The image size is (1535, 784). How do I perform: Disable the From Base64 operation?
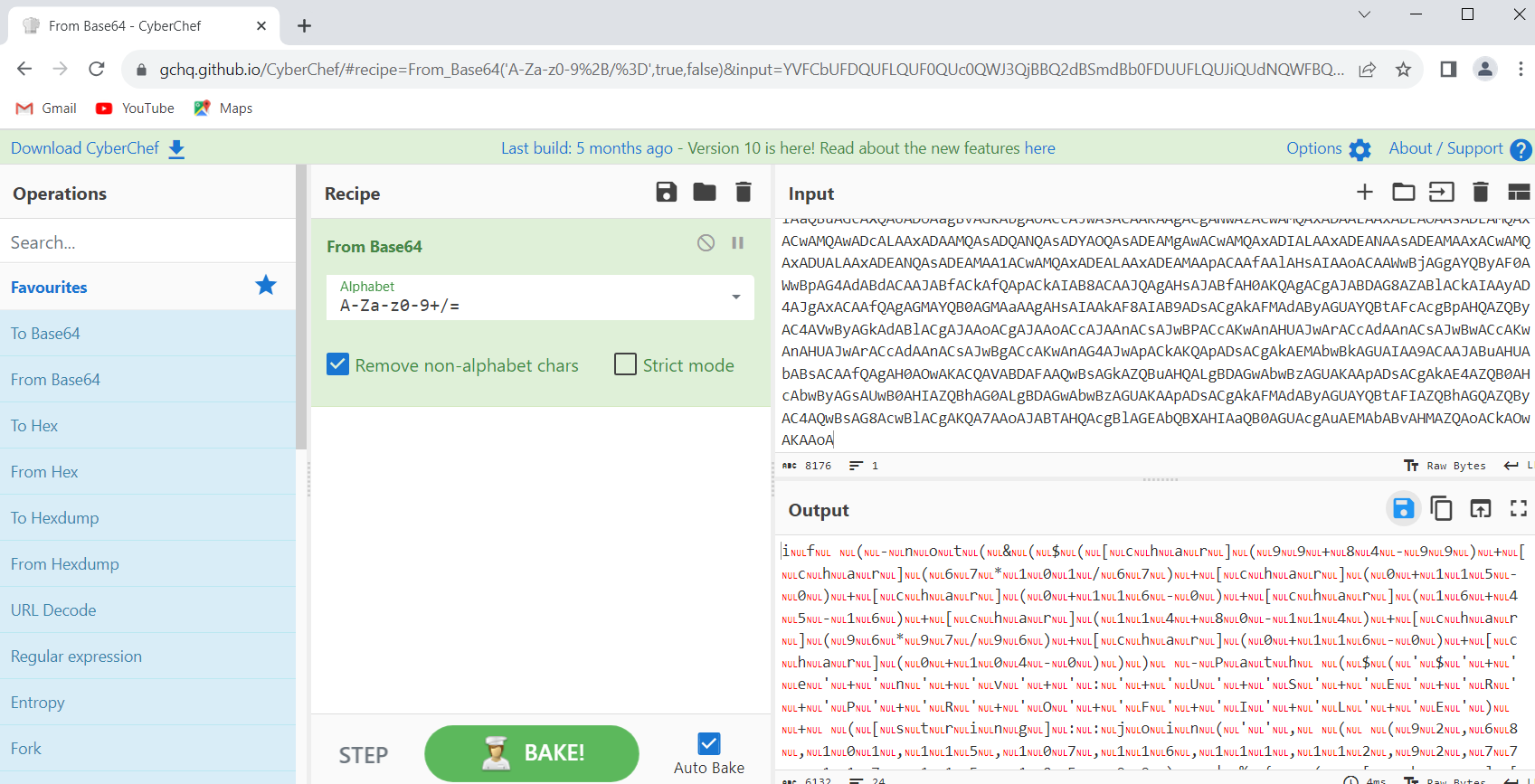(706, 242)
